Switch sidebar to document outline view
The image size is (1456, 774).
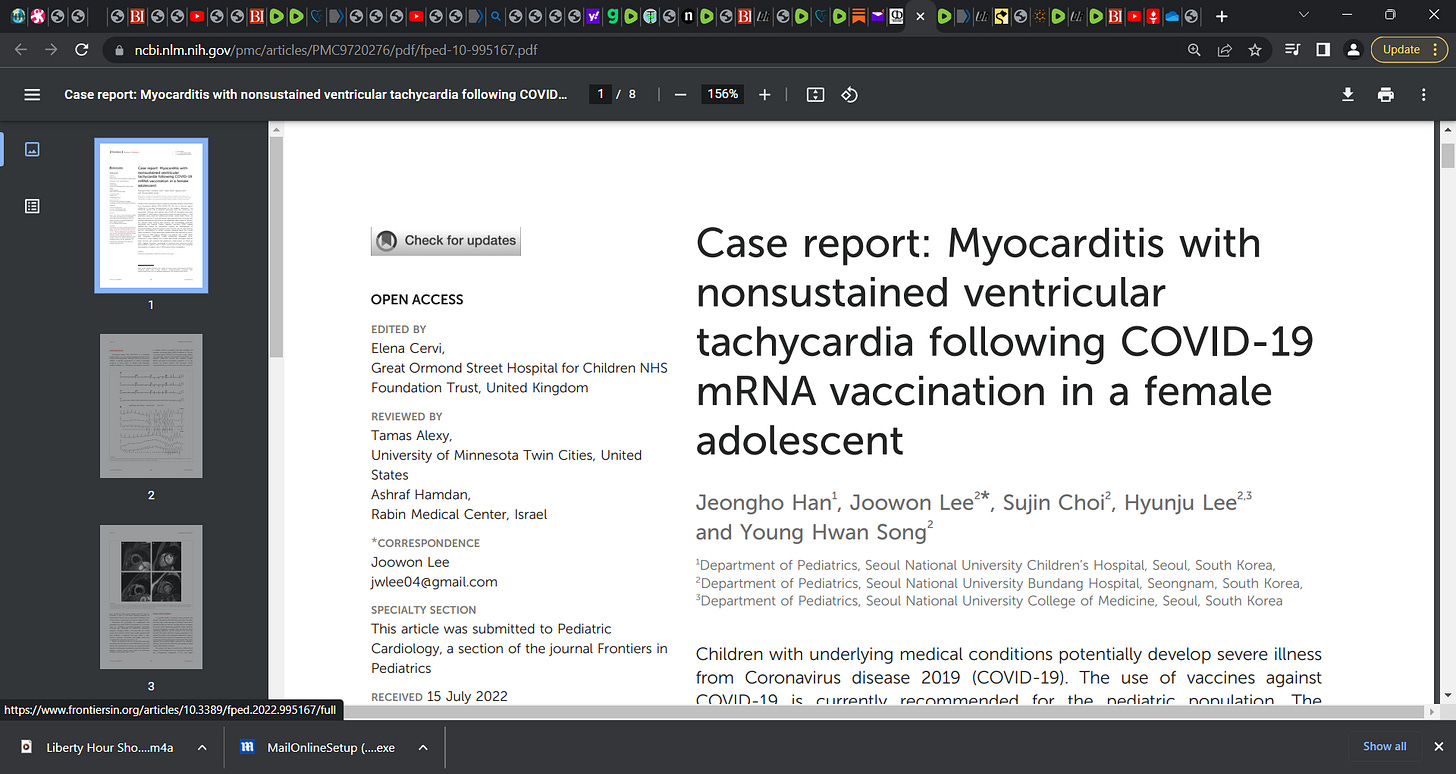(32, 206)
